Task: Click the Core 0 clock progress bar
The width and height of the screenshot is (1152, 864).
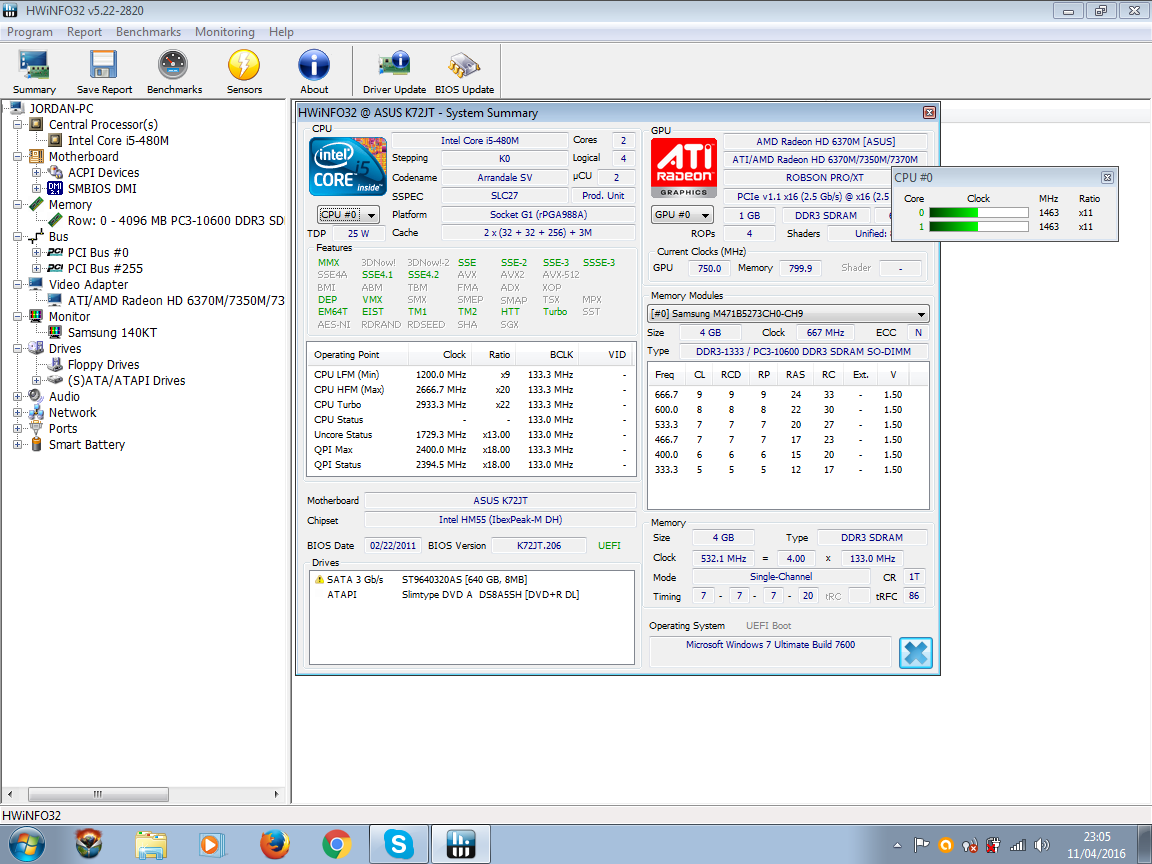Action: 979,213
